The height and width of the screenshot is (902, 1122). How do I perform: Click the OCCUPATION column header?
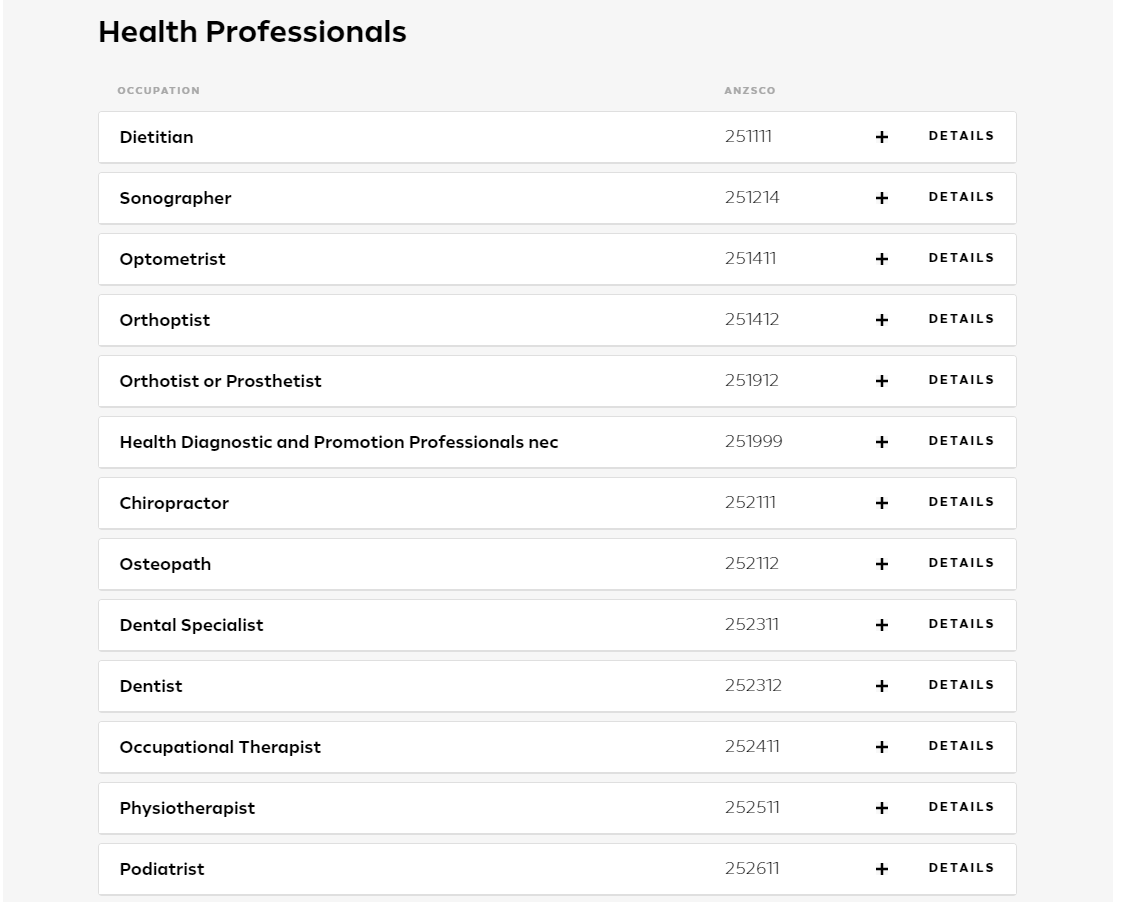(x=159, y=90)
